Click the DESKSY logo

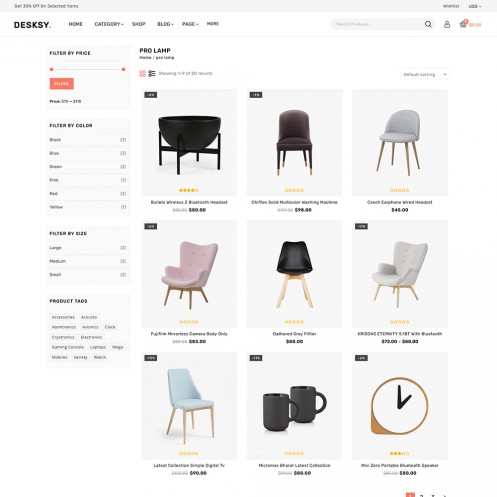click(x=33, y=25)
